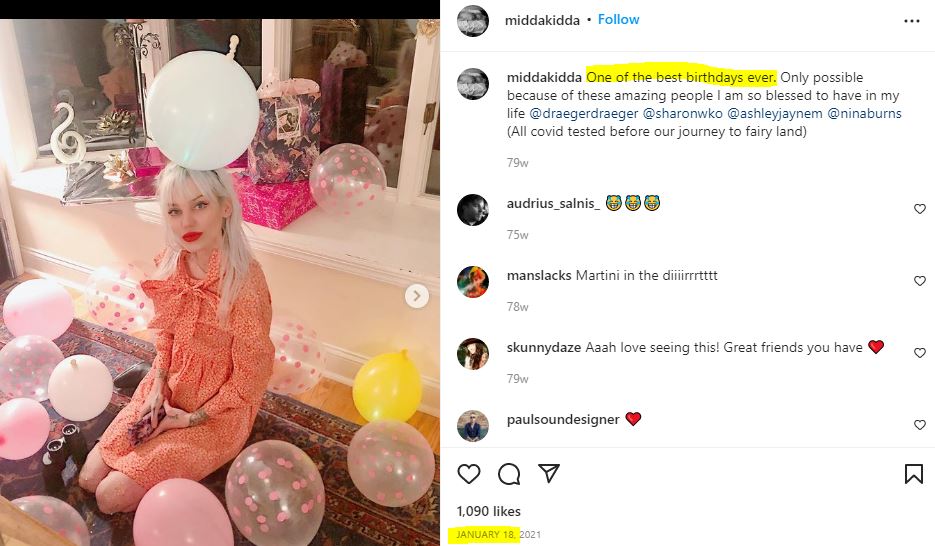Save post with bookmark icon
The width and height of the screenshot is (935, 546).
pos(914,474)
